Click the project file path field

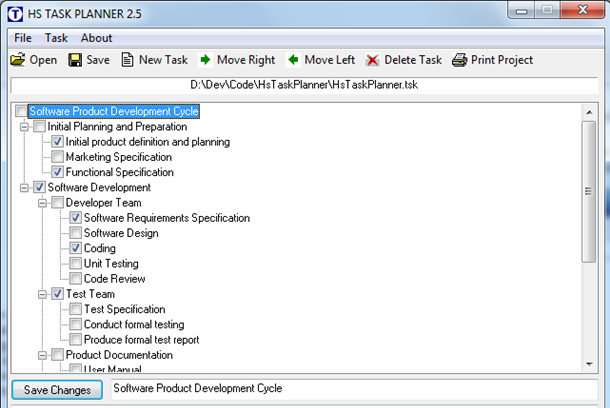coord(304,85)
